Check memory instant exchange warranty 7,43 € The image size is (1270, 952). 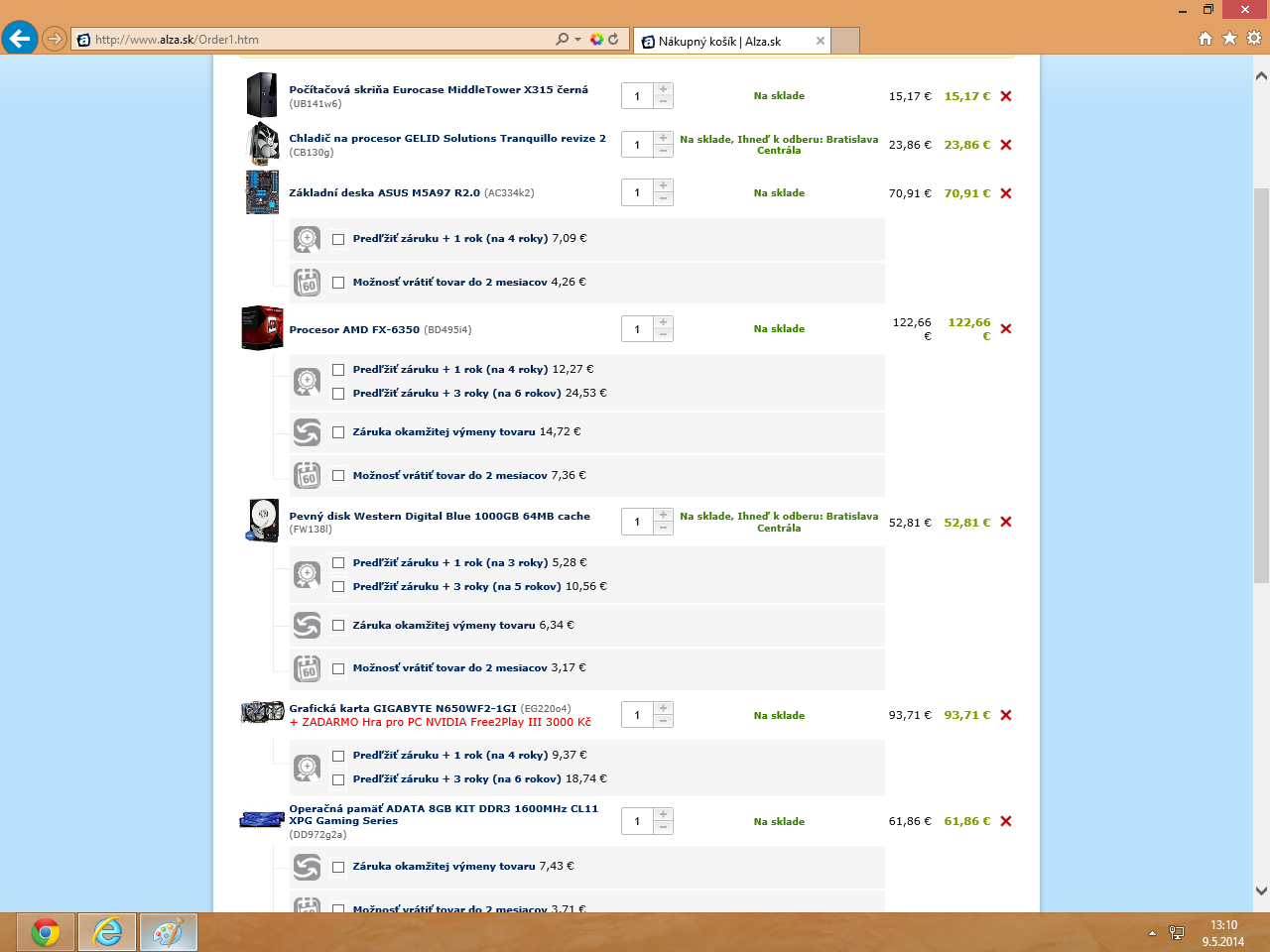click(x=338, y=867)
